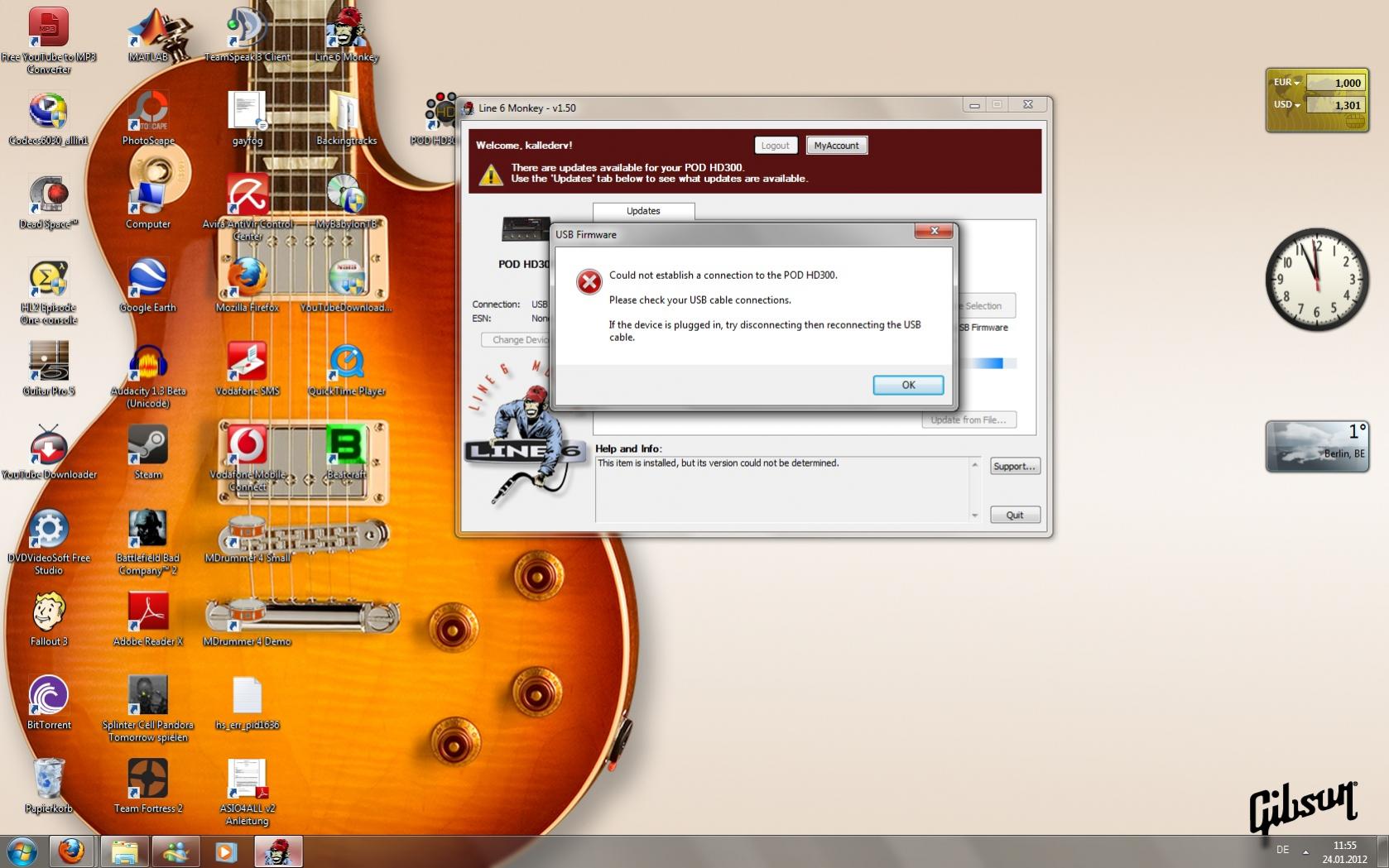Click the firmware update progress bar
The height and width of the screenshot is (868, 1389).
[987, 363]
